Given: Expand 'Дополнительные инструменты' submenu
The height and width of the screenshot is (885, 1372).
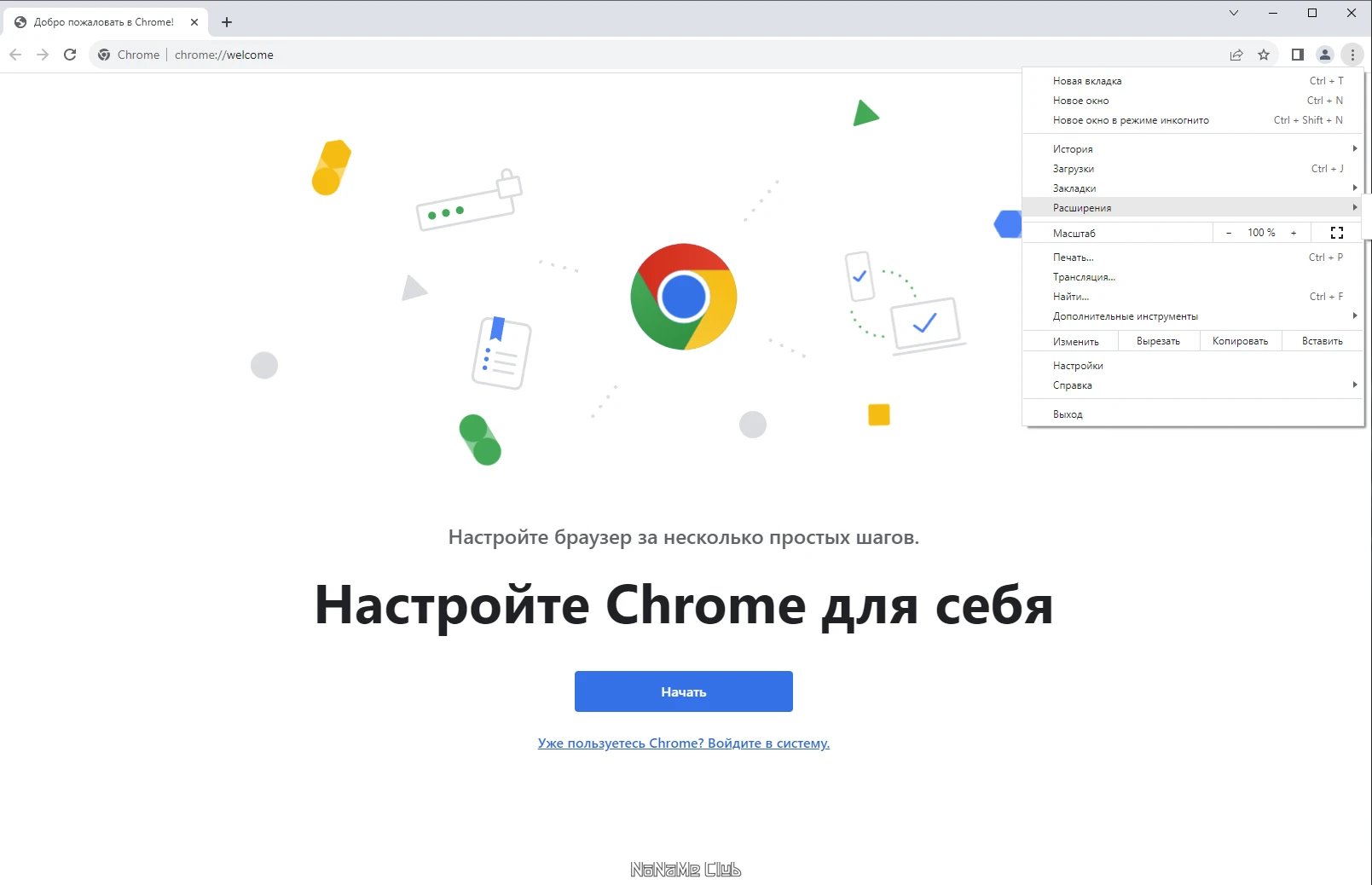Looking at the screenshot, I should 1193,316.
